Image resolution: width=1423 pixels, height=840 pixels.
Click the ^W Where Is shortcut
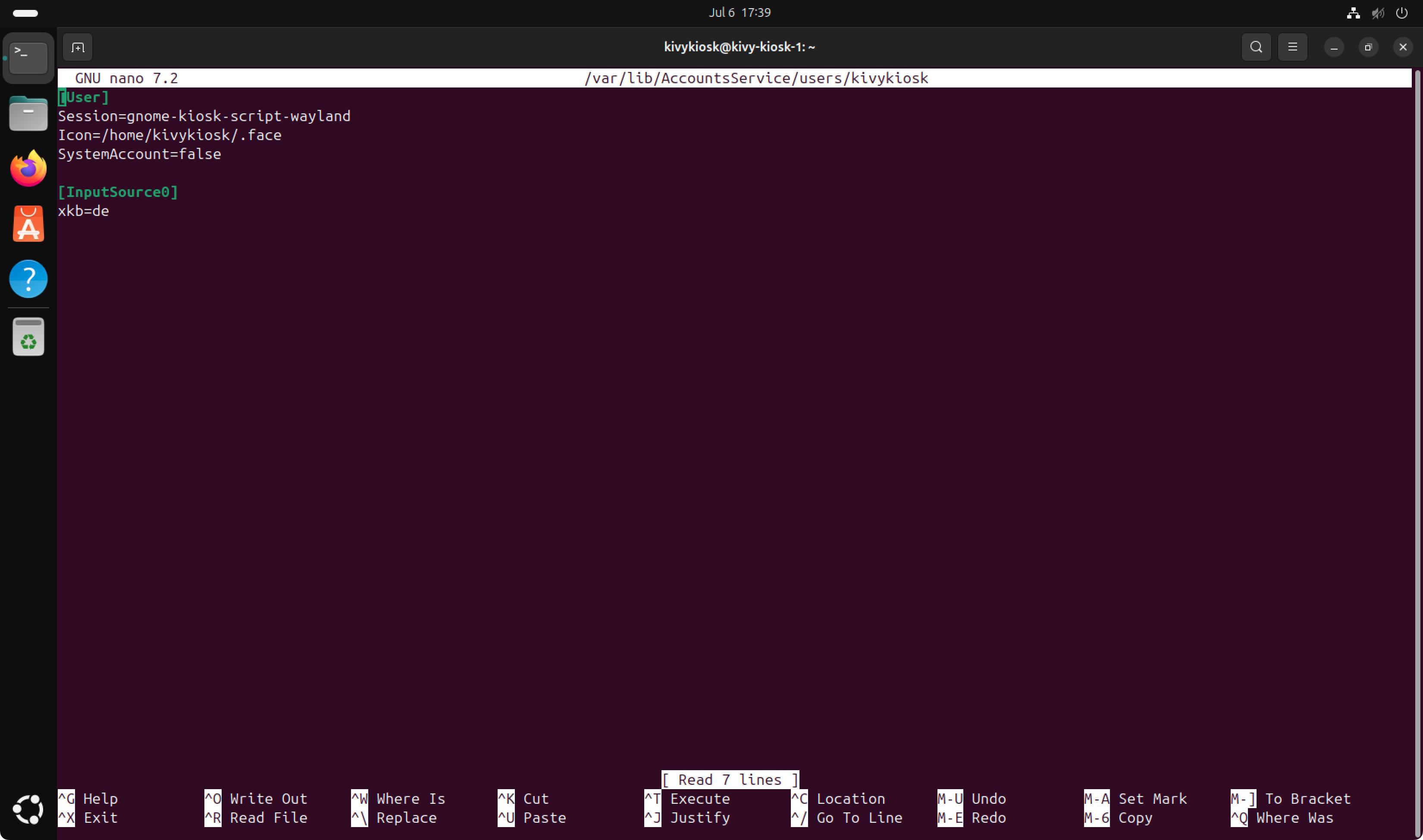coord(398,799)
